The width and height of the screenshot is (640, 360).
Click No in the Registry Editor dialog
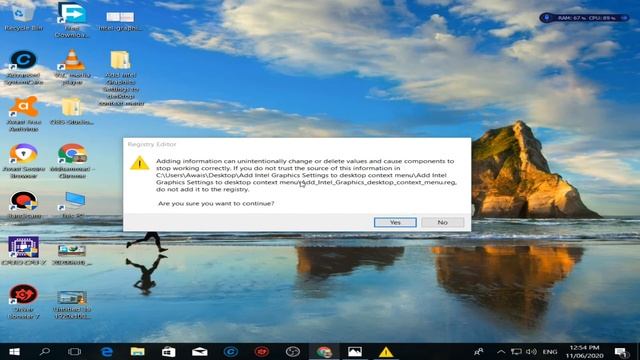point(442,222)
